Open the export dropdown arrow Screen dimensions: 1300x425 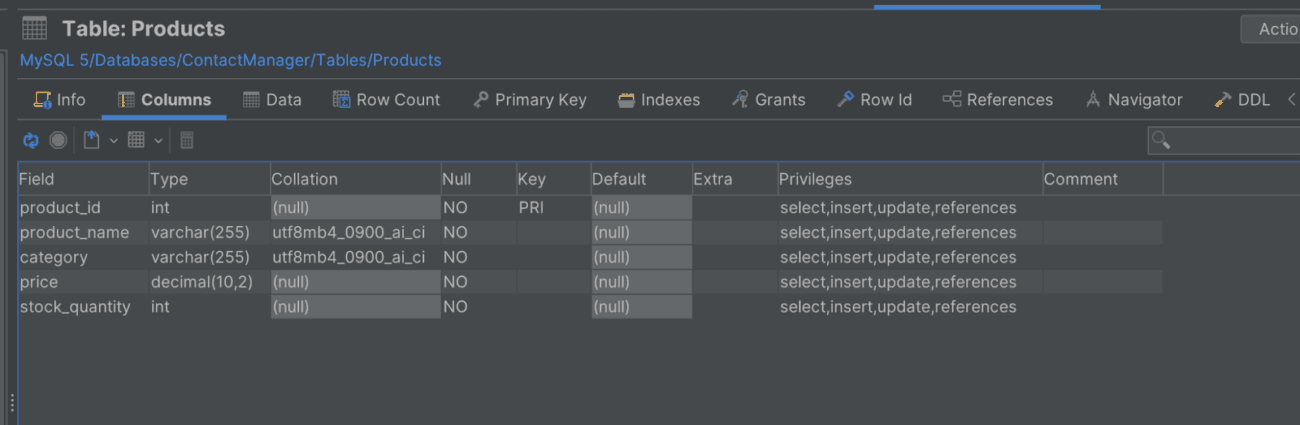tap(113, 141)
